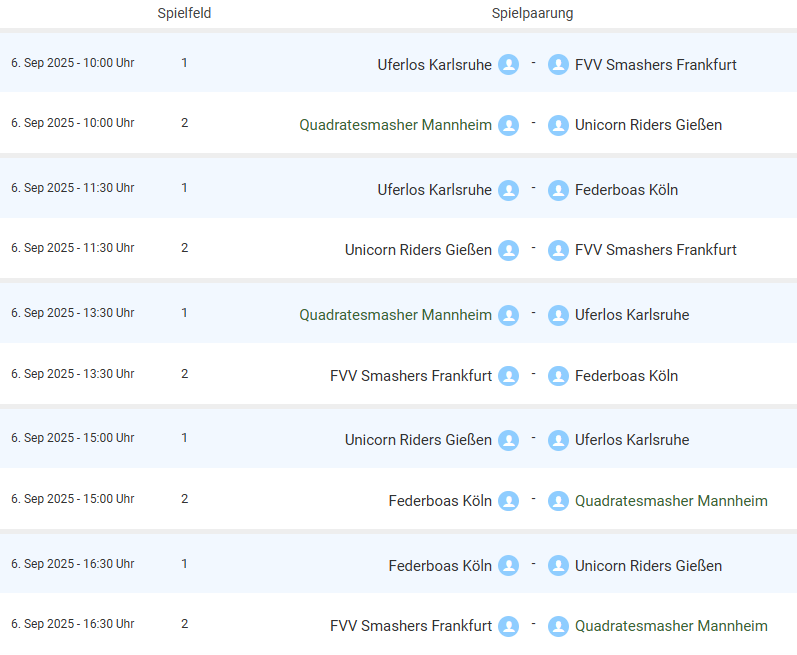Click avatar icon left of Unicorn Riders Gießen 16:30
This screenshot has width=797, height=655.
[558, 566]
